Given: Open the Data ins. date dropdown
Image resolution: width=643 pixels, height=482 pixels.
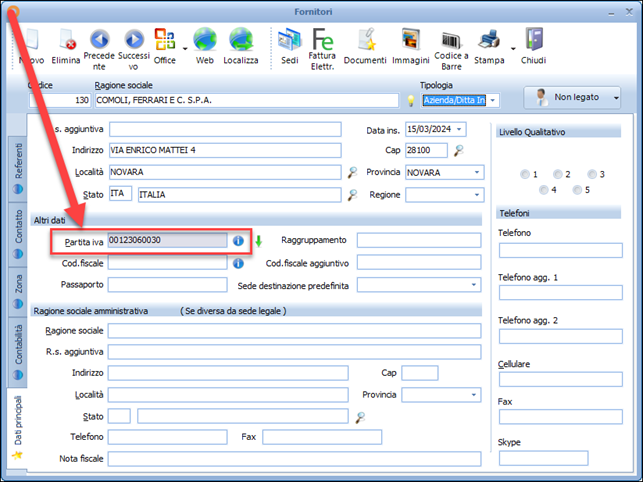Looking at the screenshot, I should (x=459, y=129).
